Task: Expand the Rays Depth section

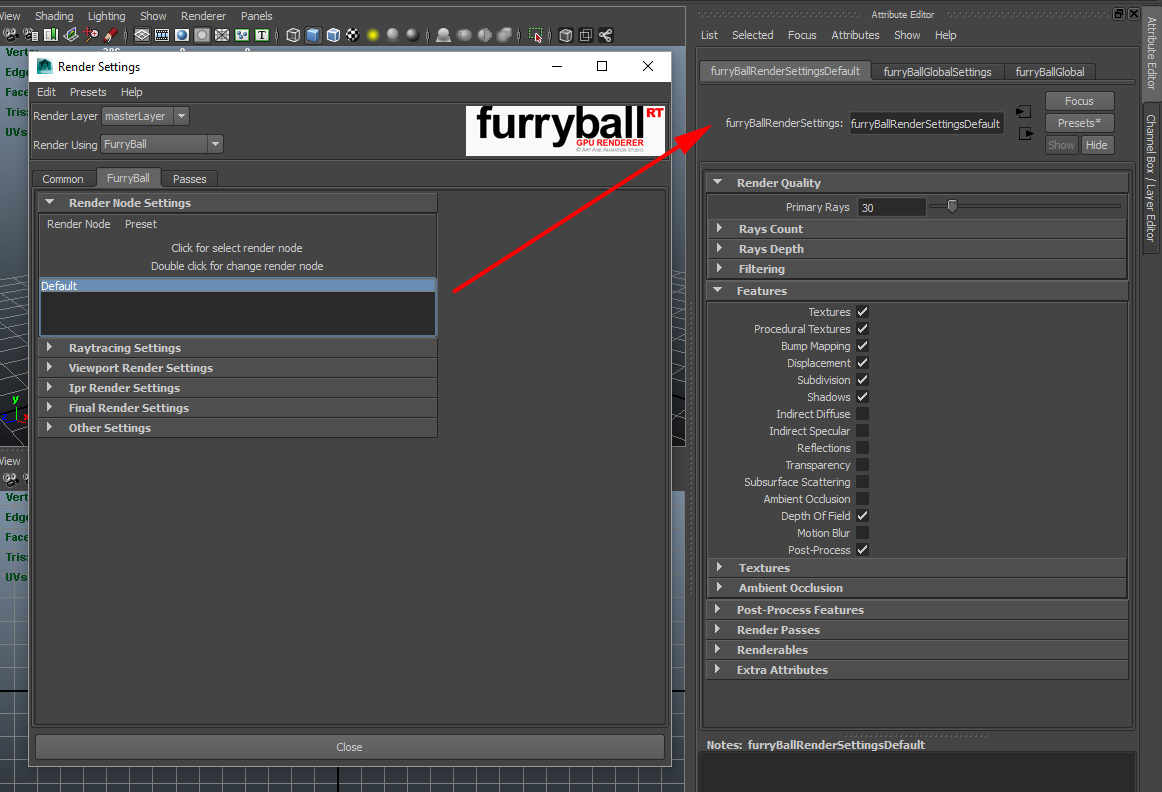Action: pyautogui.click(x=917, y=249)
